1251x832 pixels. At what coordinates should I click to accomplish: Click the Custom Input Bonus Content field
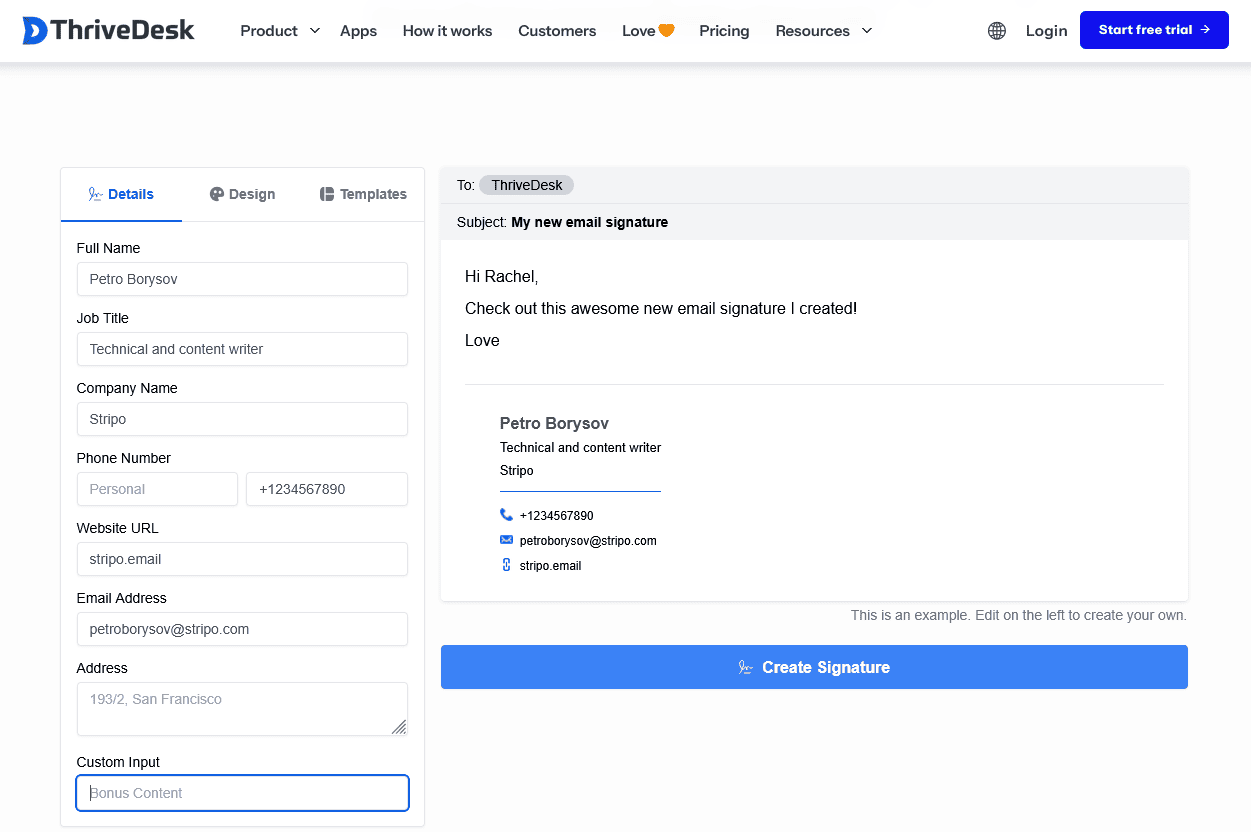[x=242, y=793]
